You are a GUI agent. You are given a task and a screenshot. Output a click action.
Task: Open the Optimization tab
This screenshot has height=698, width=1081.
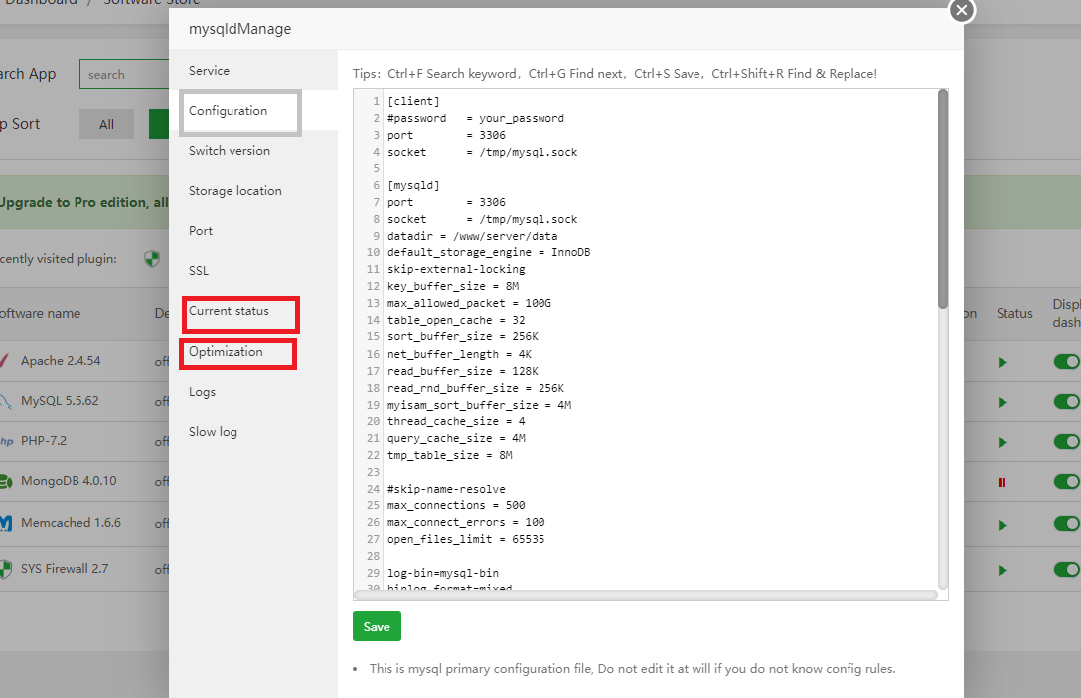[225, 352]
